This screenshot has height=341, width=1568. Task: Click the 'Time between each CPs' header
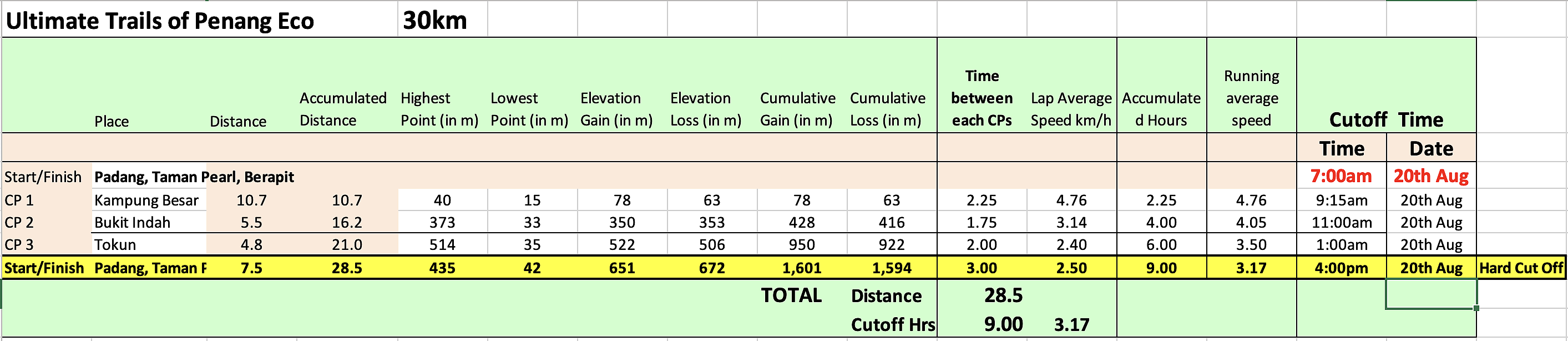pyautogui.click(x=981, y=98)
